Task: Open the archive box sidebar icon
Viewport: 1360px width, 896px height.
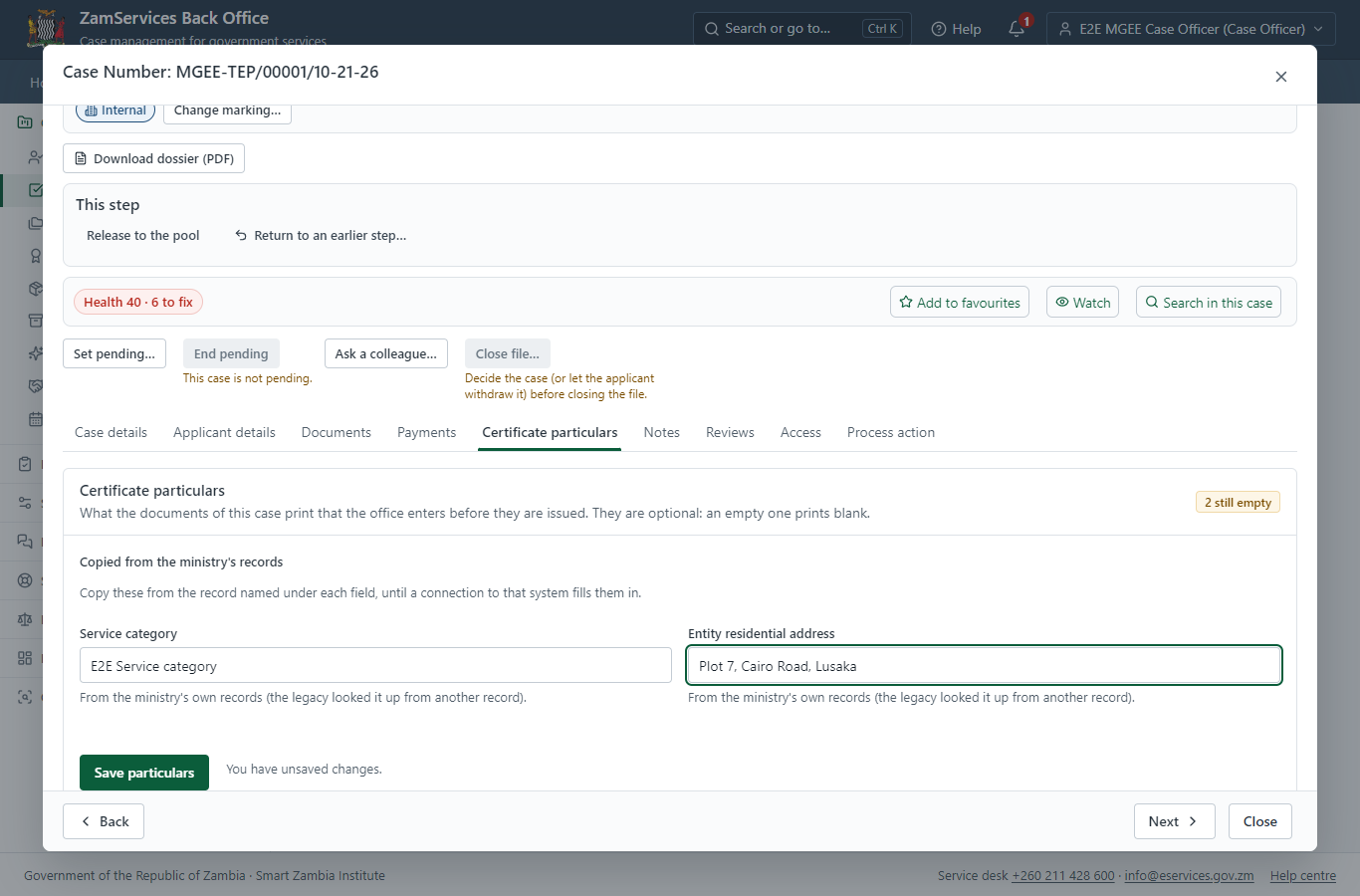Action: 36,321
